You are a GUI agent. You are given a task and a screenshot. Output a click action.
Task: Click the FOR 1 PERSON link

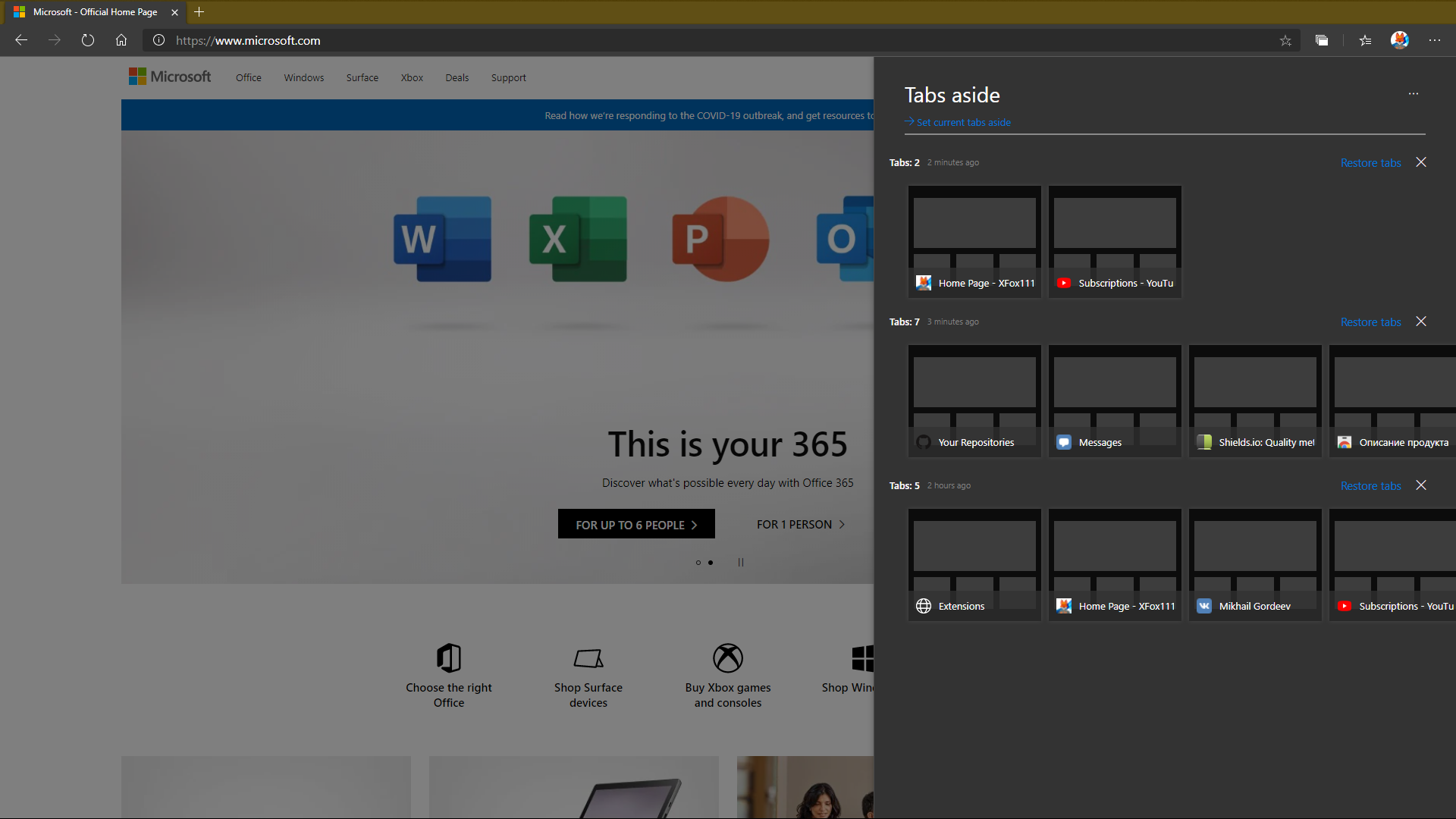(801, 525)
